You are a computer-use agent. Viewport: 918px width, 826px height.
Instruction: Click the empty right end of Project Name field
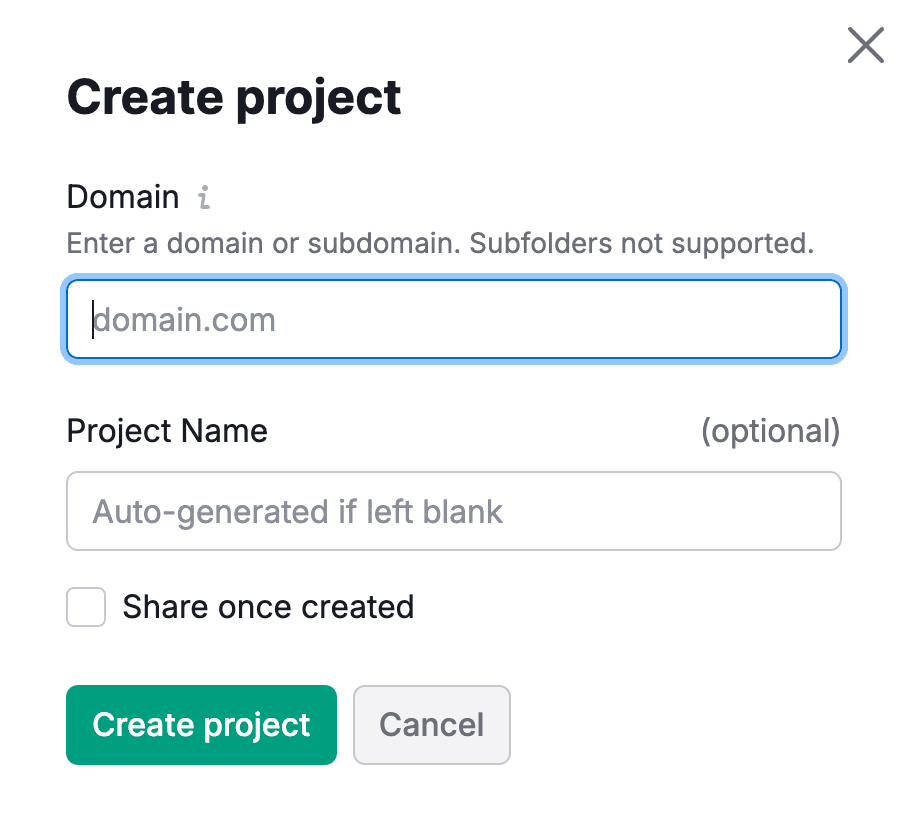pos(760,512)
